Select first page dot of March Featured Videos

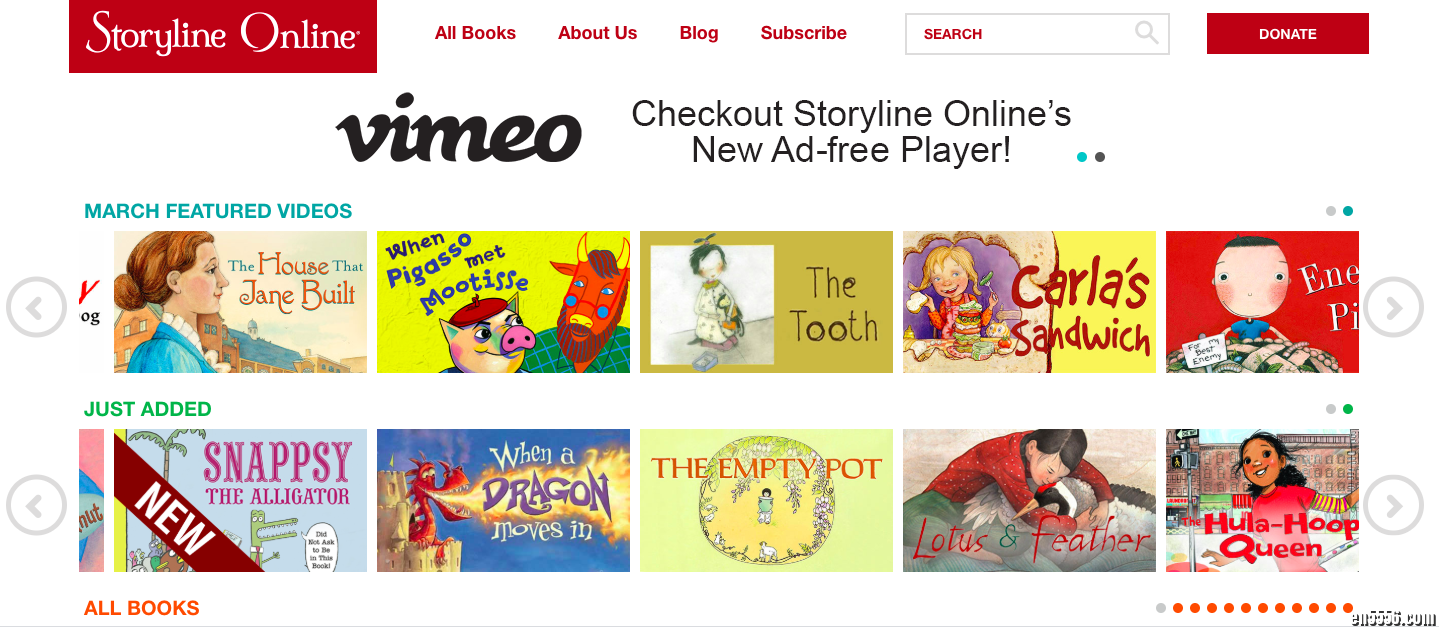[x=1331, y=211]
